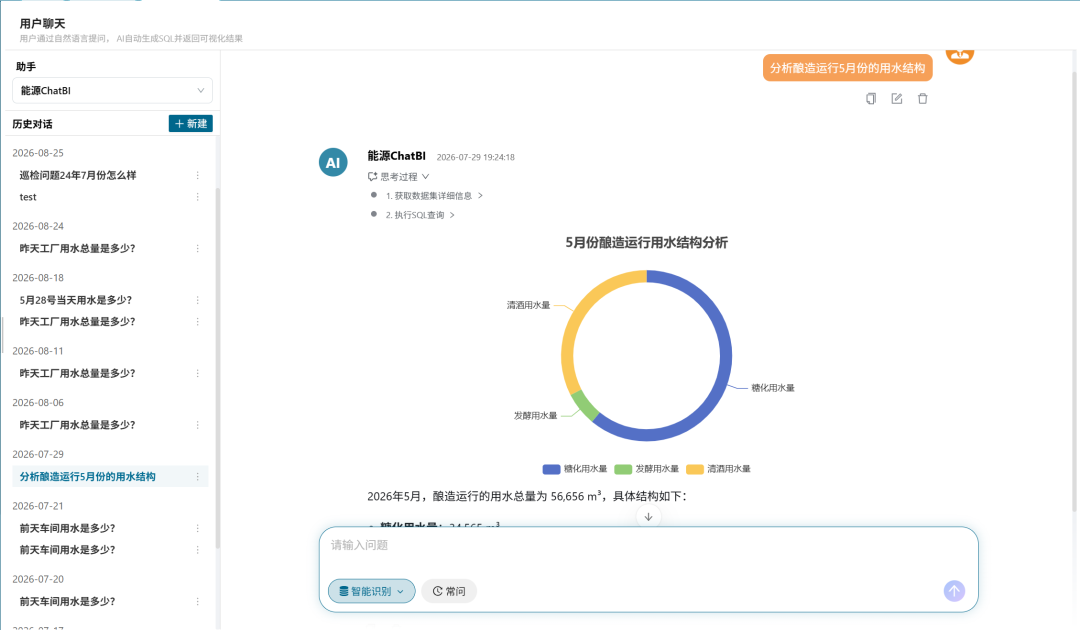Open more options for 2026-08-06 昨天工厂用水总量 item
1080x630 pixels.
(198, 425)
